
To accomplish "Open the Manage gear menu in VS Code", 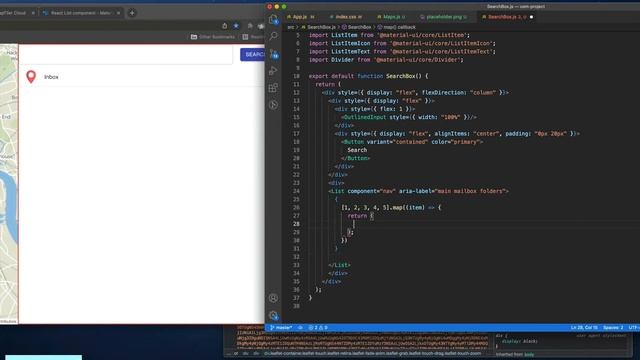I will (x=273, y=316).
